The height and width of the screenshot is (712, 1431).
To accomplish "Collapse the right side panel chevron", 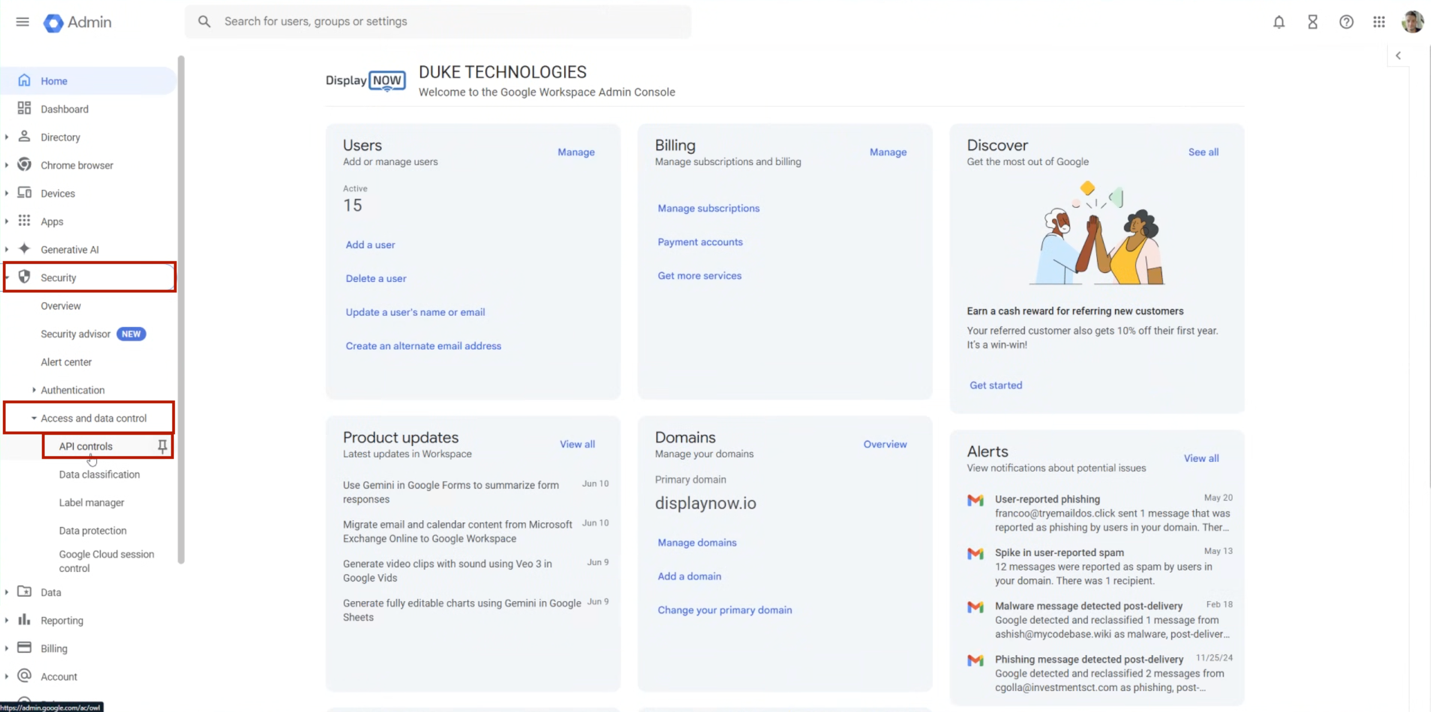I will click(x=1398, y=56).
